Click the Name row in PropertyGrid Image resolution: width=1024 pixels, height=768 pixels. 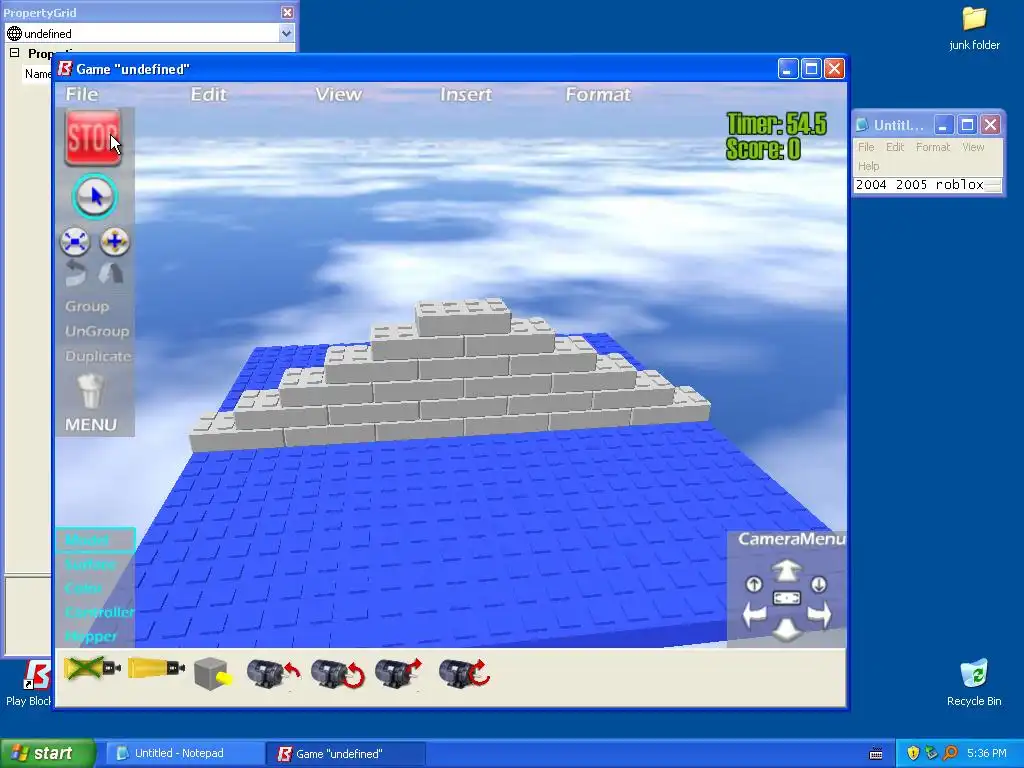pyautogui.click(x=38, y=74)
